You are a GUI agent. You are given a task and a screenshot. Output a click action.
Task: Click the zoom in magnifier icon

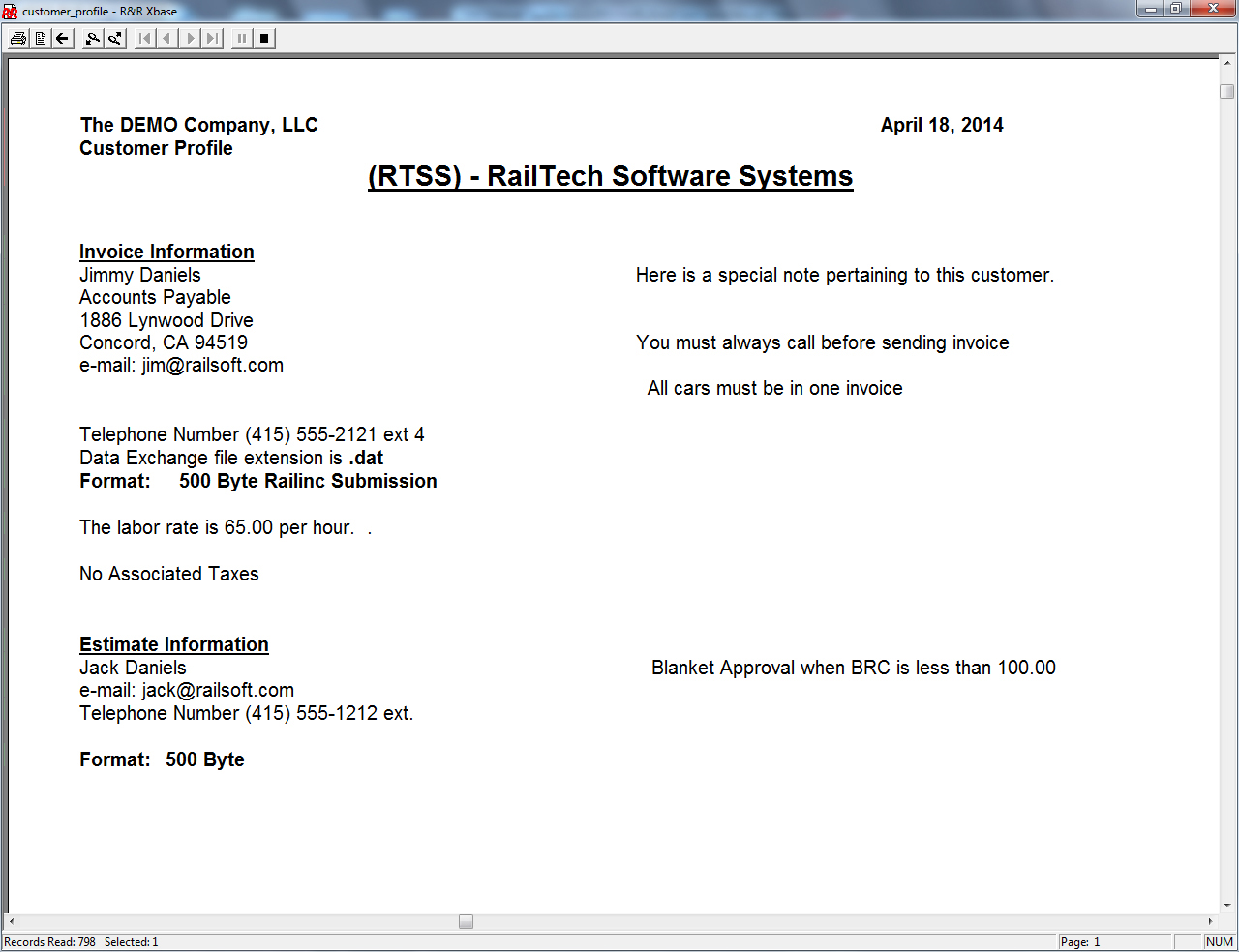click(115, 39)
